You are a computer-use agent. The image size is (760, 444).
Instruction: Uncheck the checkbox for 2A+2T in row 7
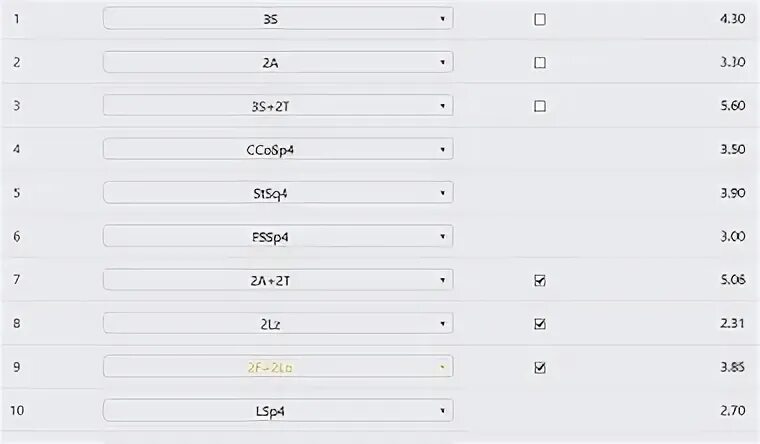click(539, 280)
